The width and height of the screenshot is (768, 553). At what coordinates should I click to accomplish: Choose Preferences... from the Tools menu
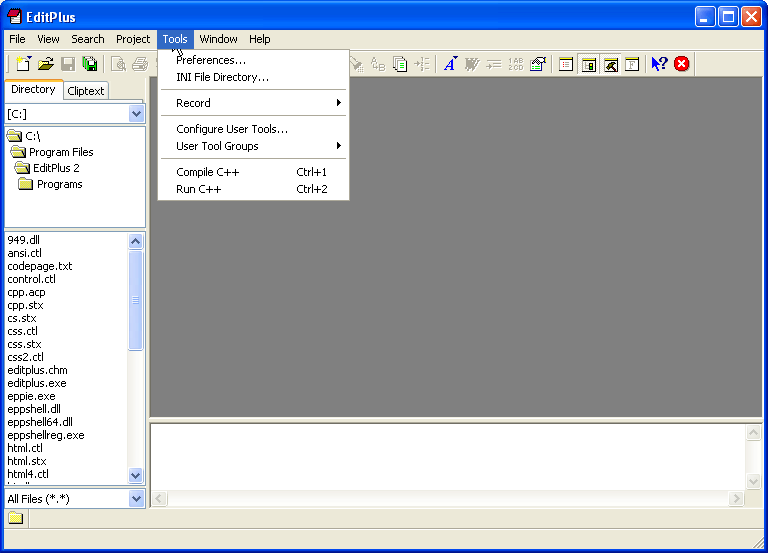click(253, 60)
